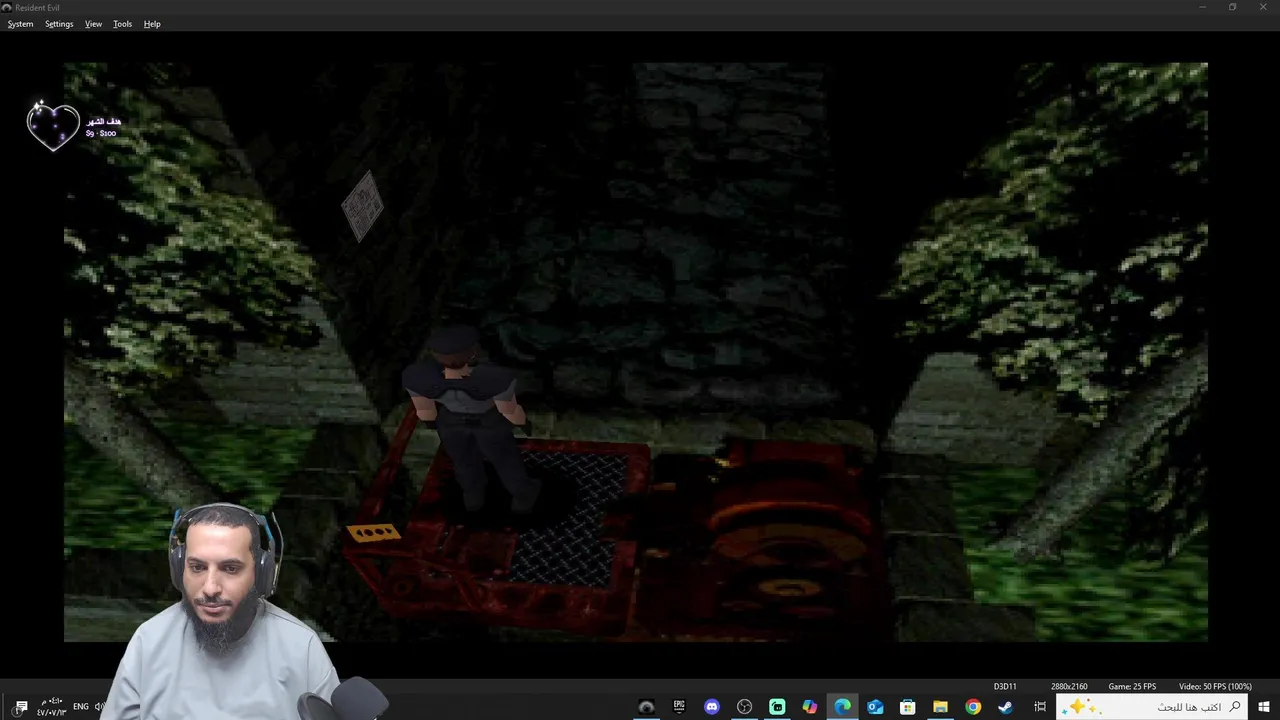
Task: Click the Resident Evil window title icon
Action: pyautogui.click(x=7, y=7)
